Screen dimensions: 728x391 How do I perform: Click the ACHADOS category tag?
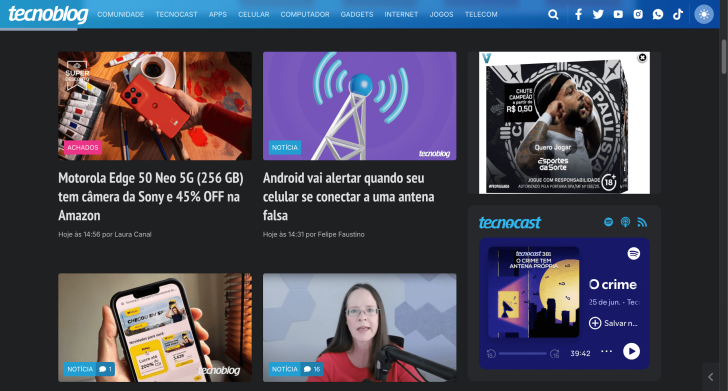(83, 148)
